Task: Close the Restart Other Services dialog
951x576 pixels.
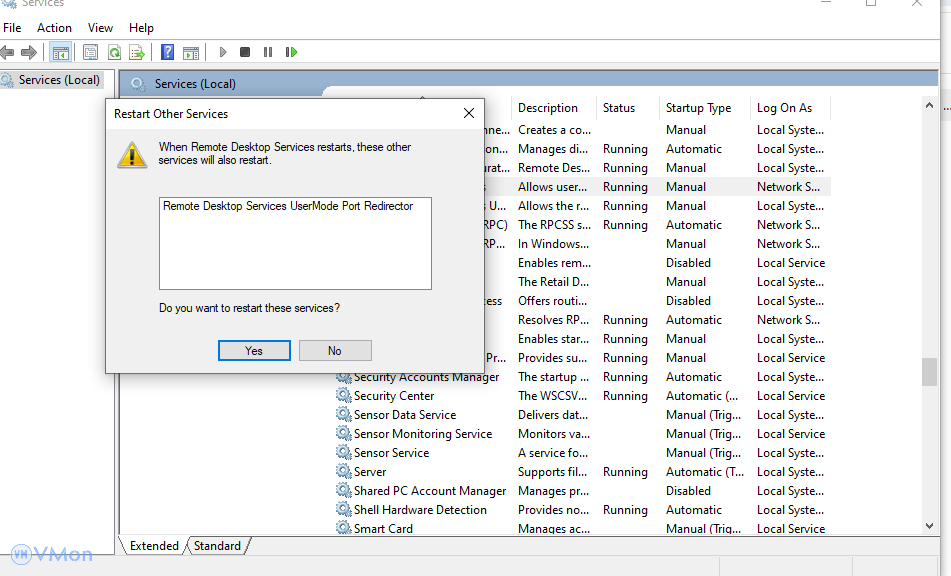Action: click(468, 114)
